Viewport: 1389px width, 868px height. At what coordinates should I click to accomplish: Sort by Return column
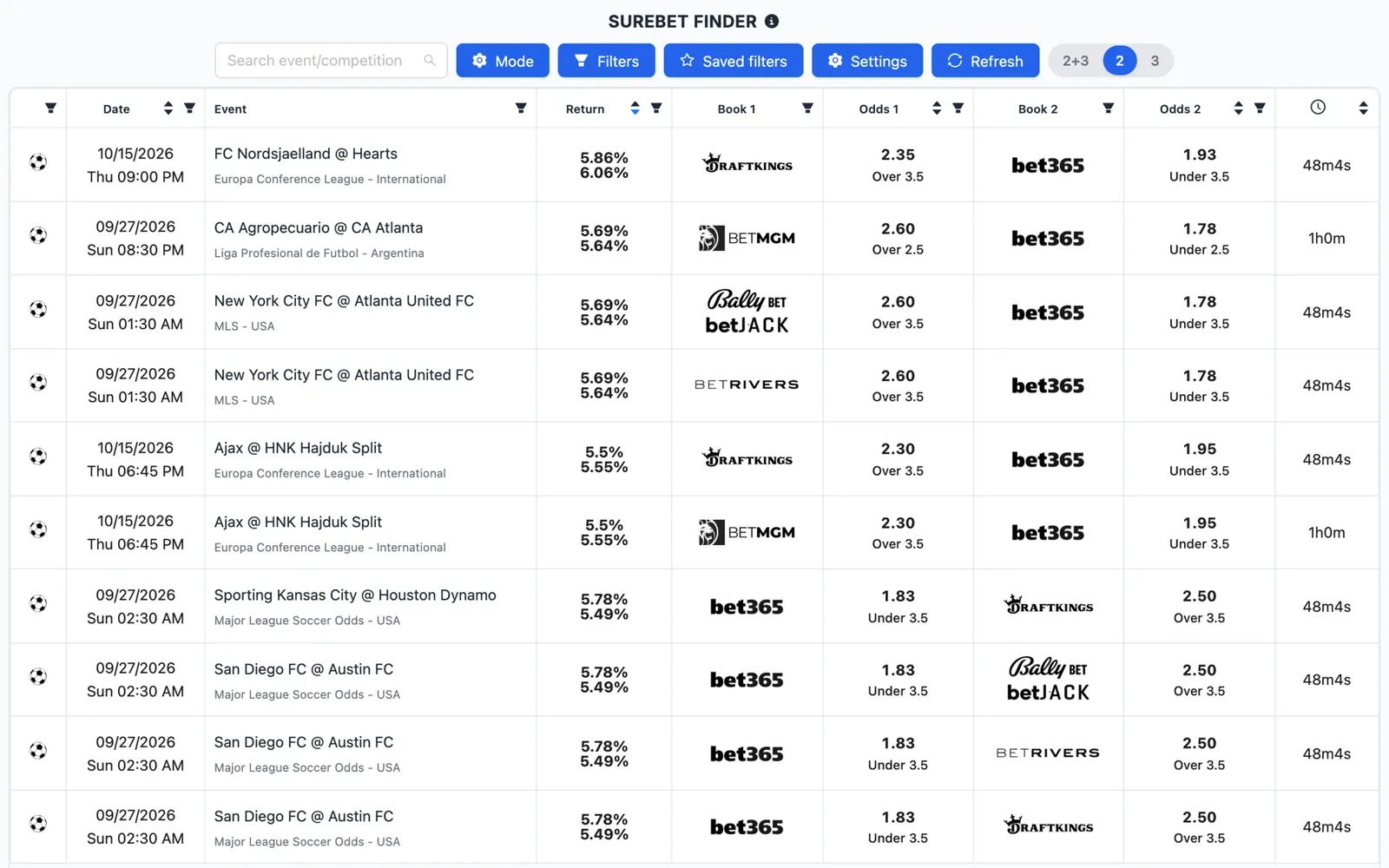[635, 108]
